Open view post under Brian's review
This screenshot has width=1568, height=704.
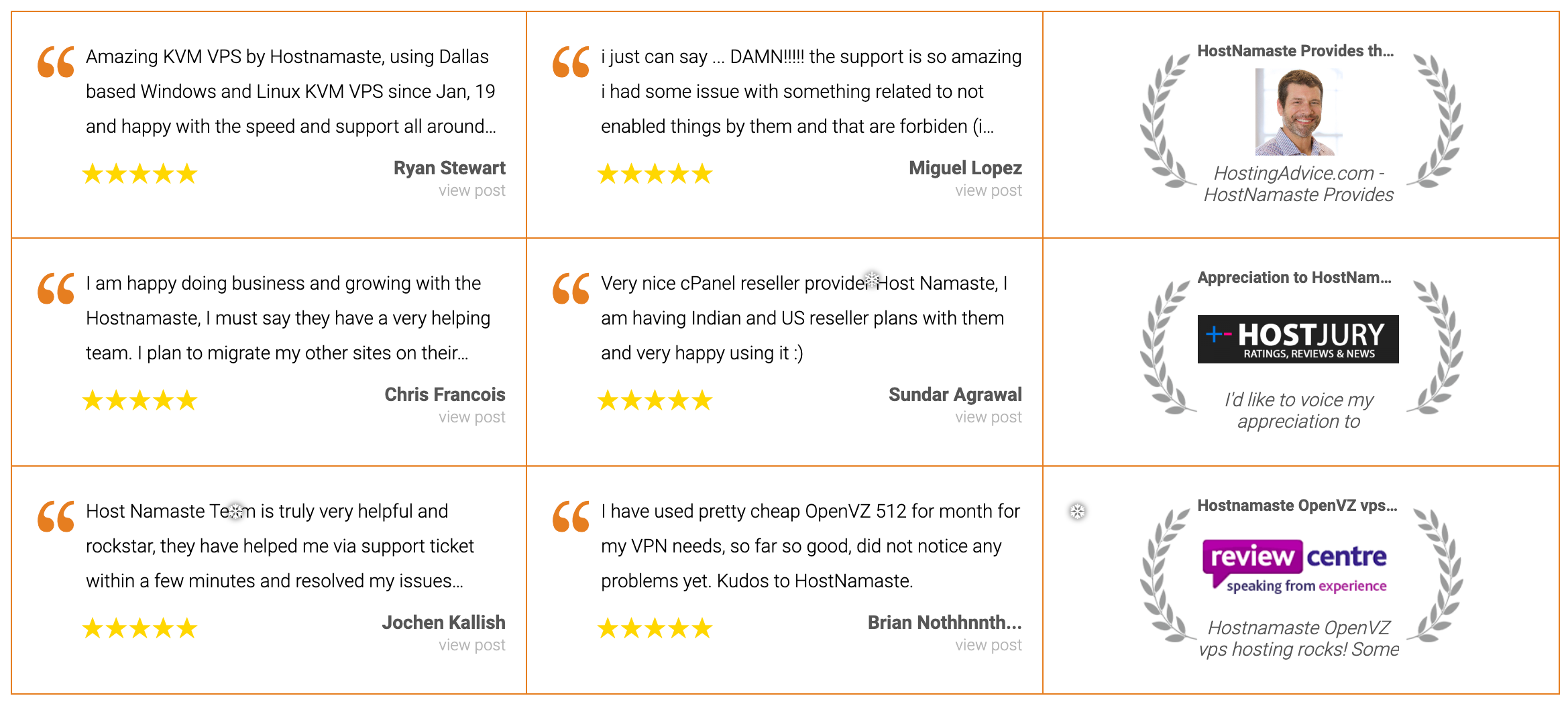click(x=988, y=644)
